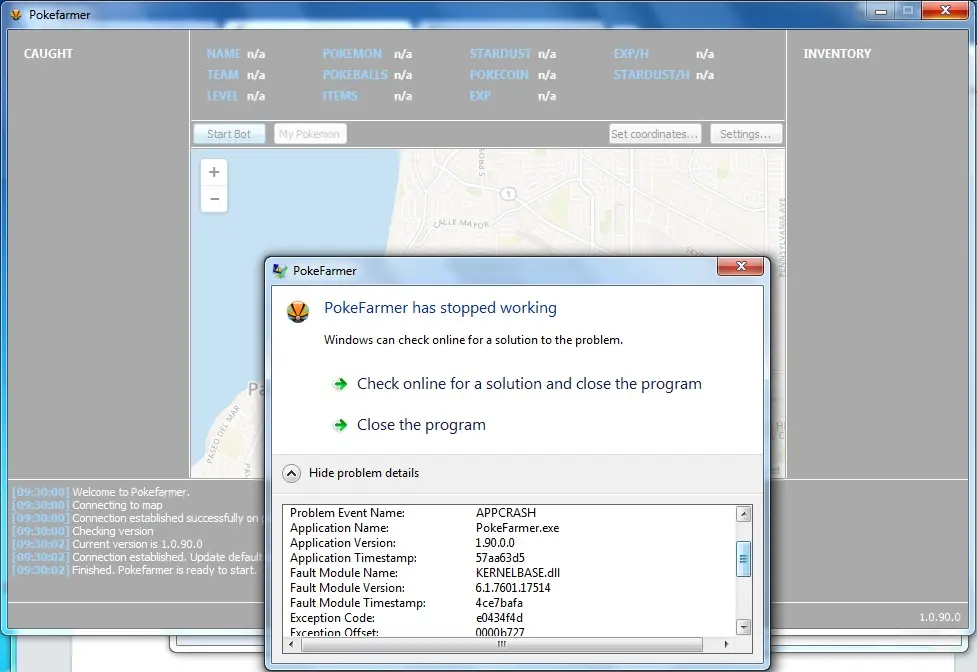Click the route 1 marker on the map
This screenshot has width=977, height=672.
(508, 194)
